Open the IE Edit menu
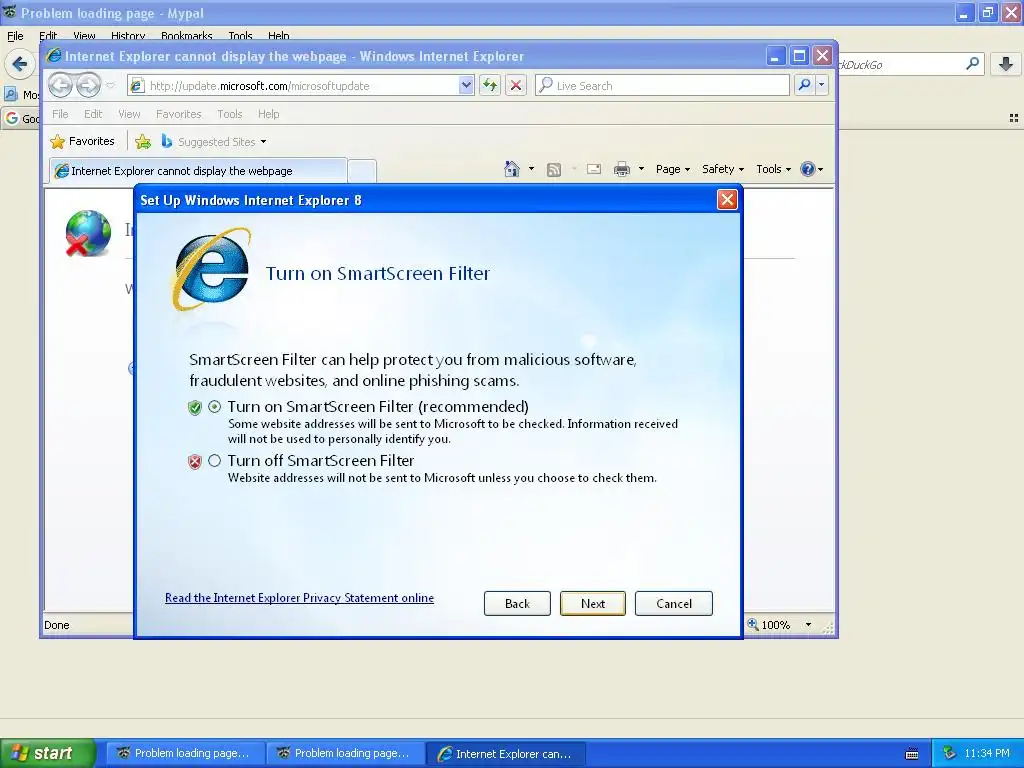1024x768 pixels. (93, 114)
